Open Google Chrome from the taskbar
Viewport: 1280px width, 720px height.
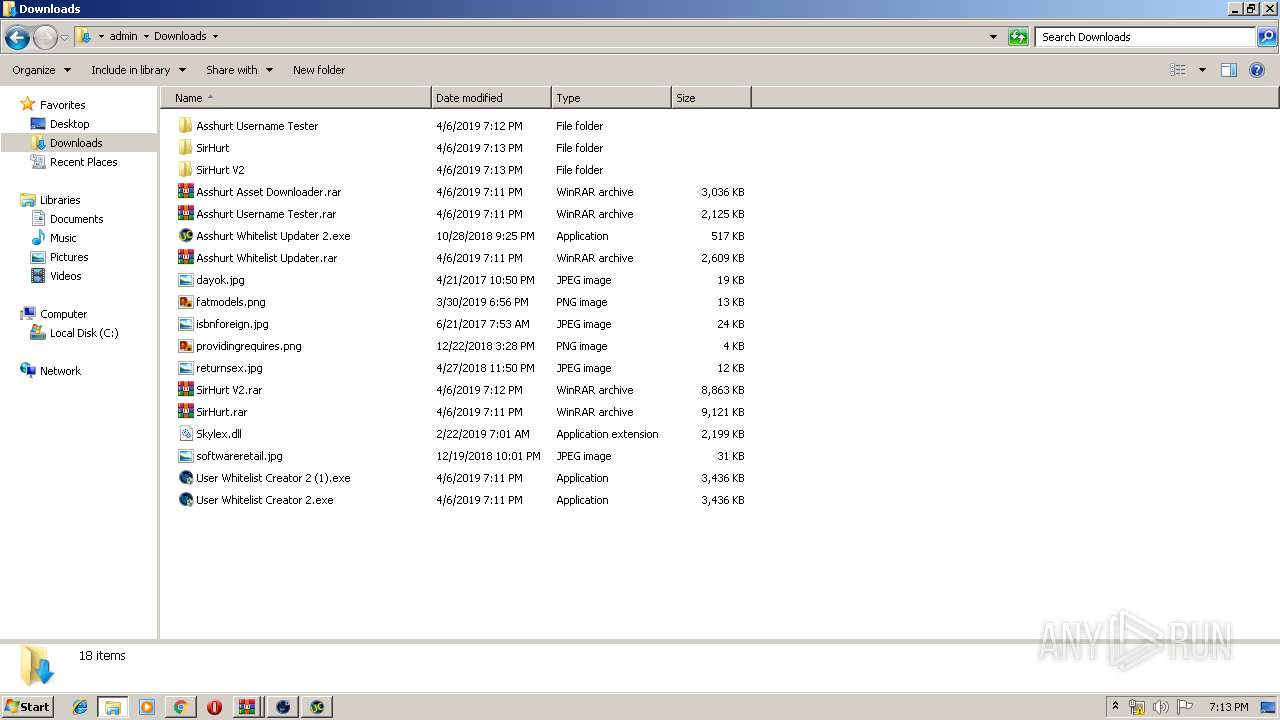pyautogui.click(x=180, y=707)
